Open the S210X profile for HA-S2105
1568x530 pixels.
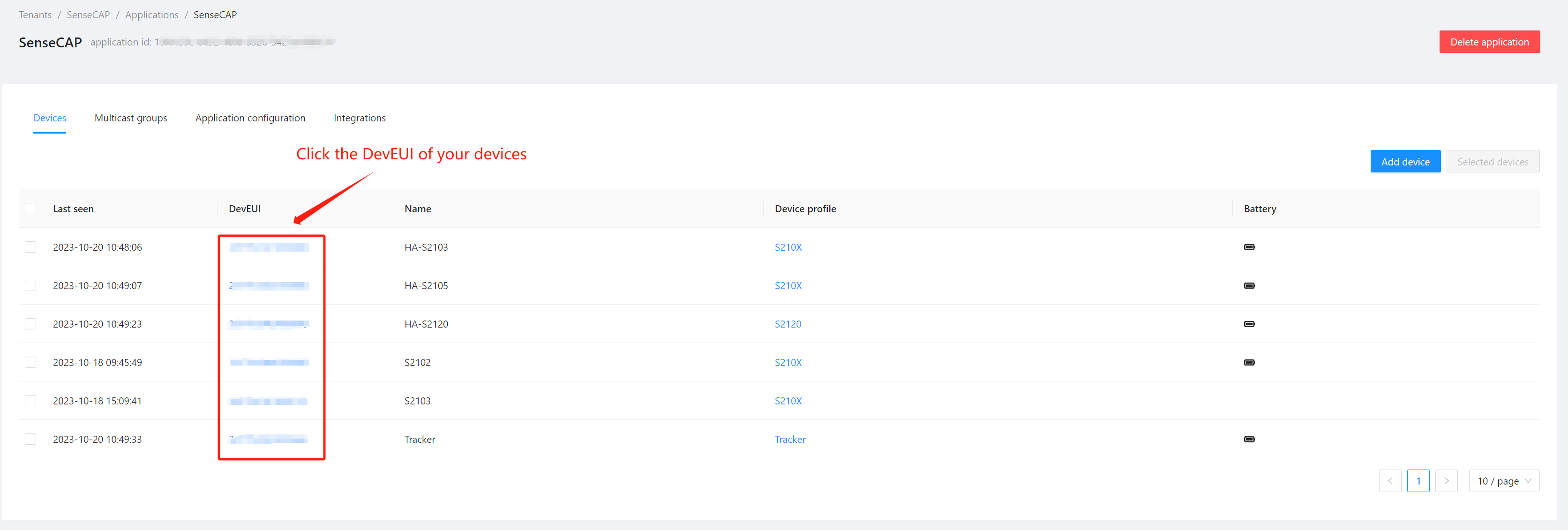(788, 285)
